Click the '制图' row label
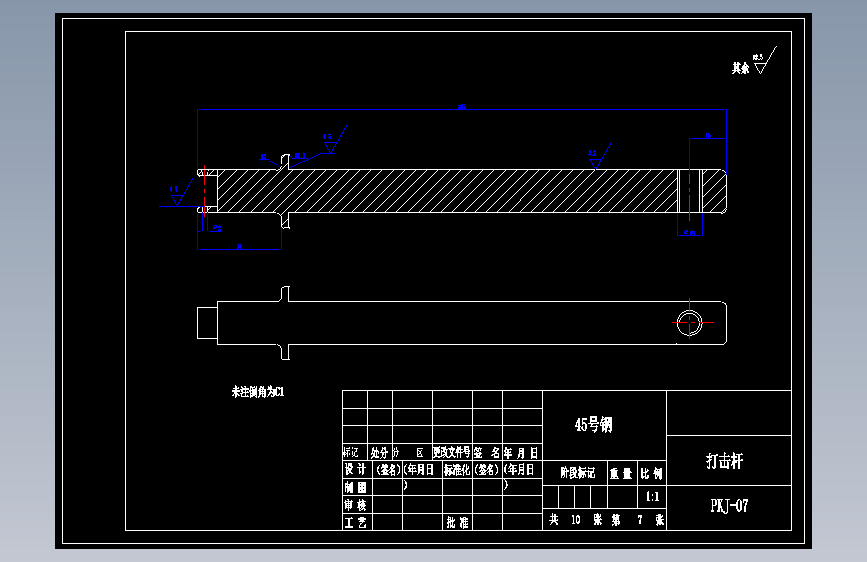 (x=356, y=487)
